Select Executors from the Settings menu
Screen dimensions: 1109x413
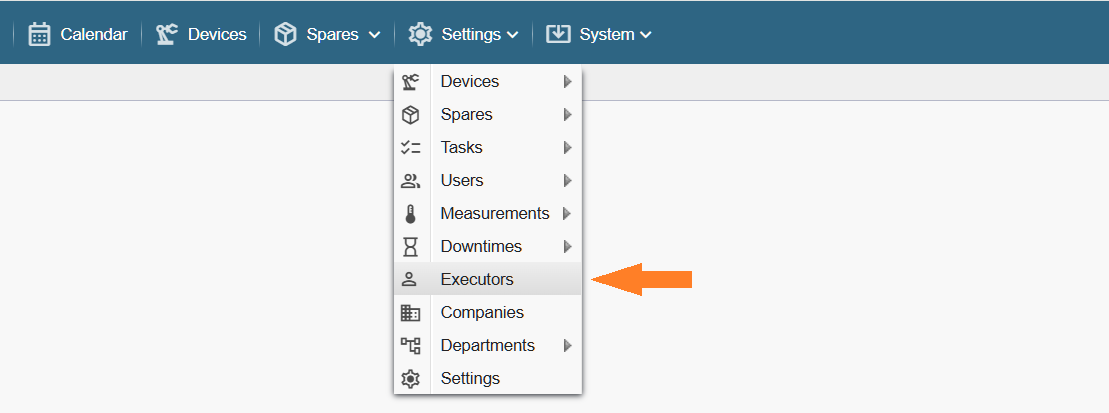(x=476, y=279)
